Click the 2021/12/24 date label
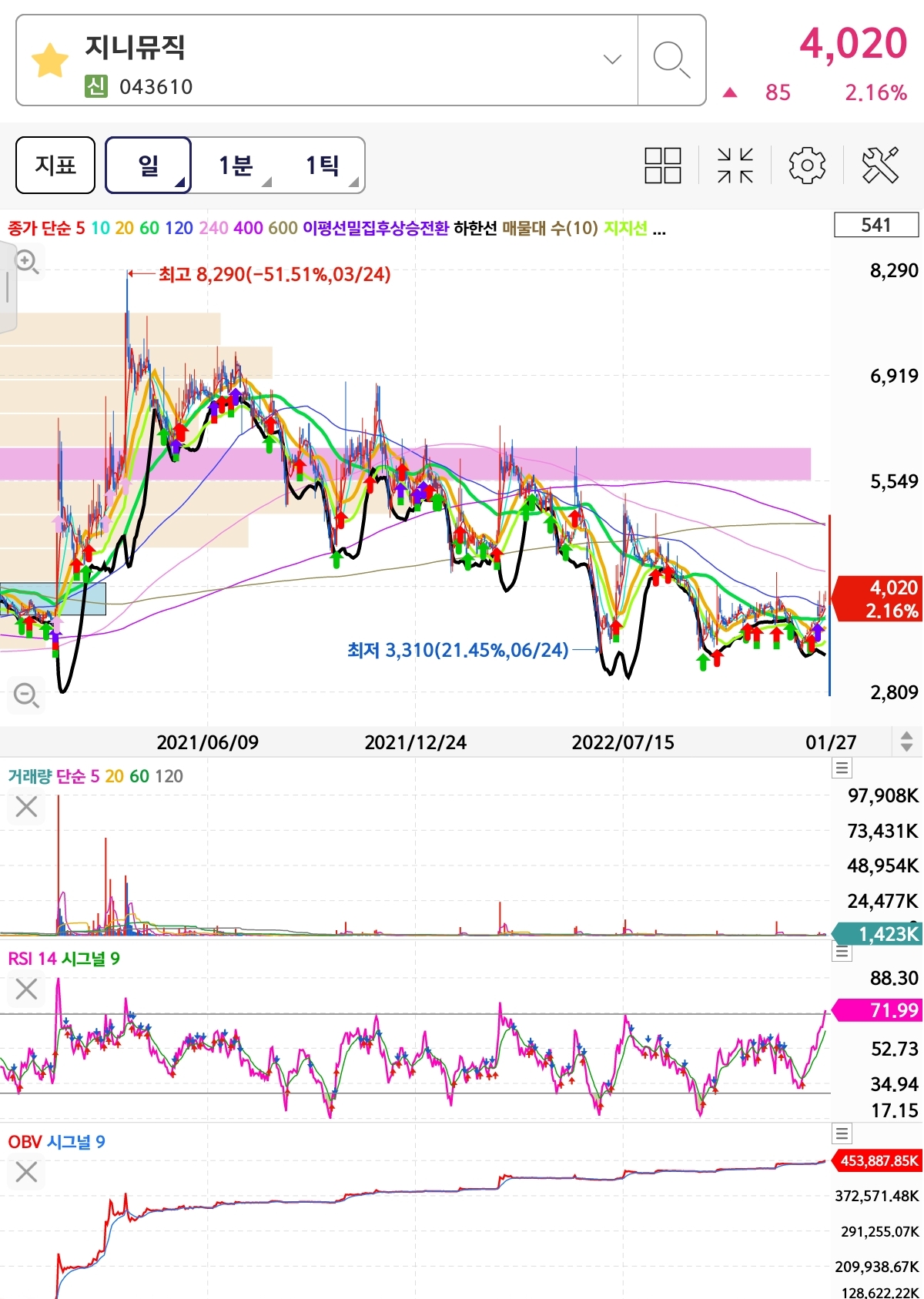This screenshot has width=924, height=1299. click(416, 742)
